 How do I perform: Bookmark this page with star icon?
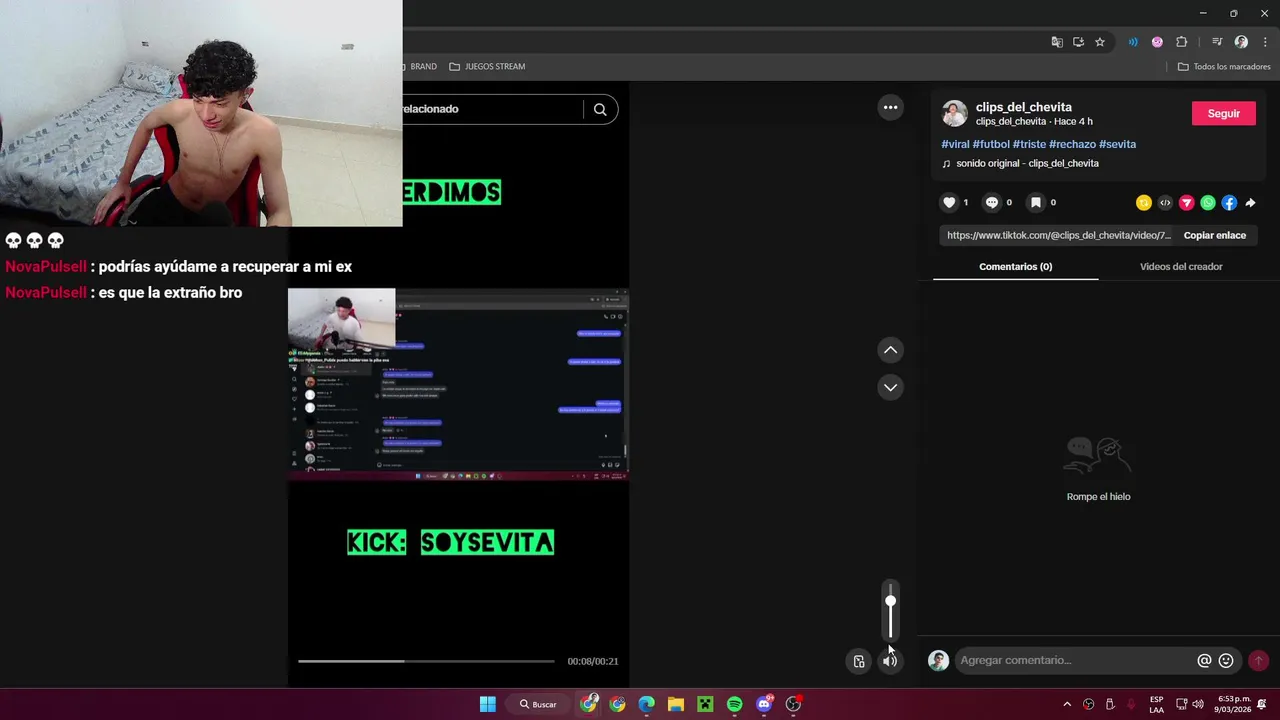coord(1100,42)
